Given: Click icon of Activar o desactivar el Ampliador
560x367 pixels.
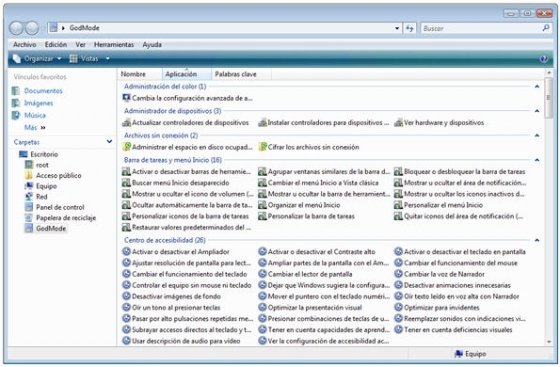Looking at the screenshot, I should (126, 252).
